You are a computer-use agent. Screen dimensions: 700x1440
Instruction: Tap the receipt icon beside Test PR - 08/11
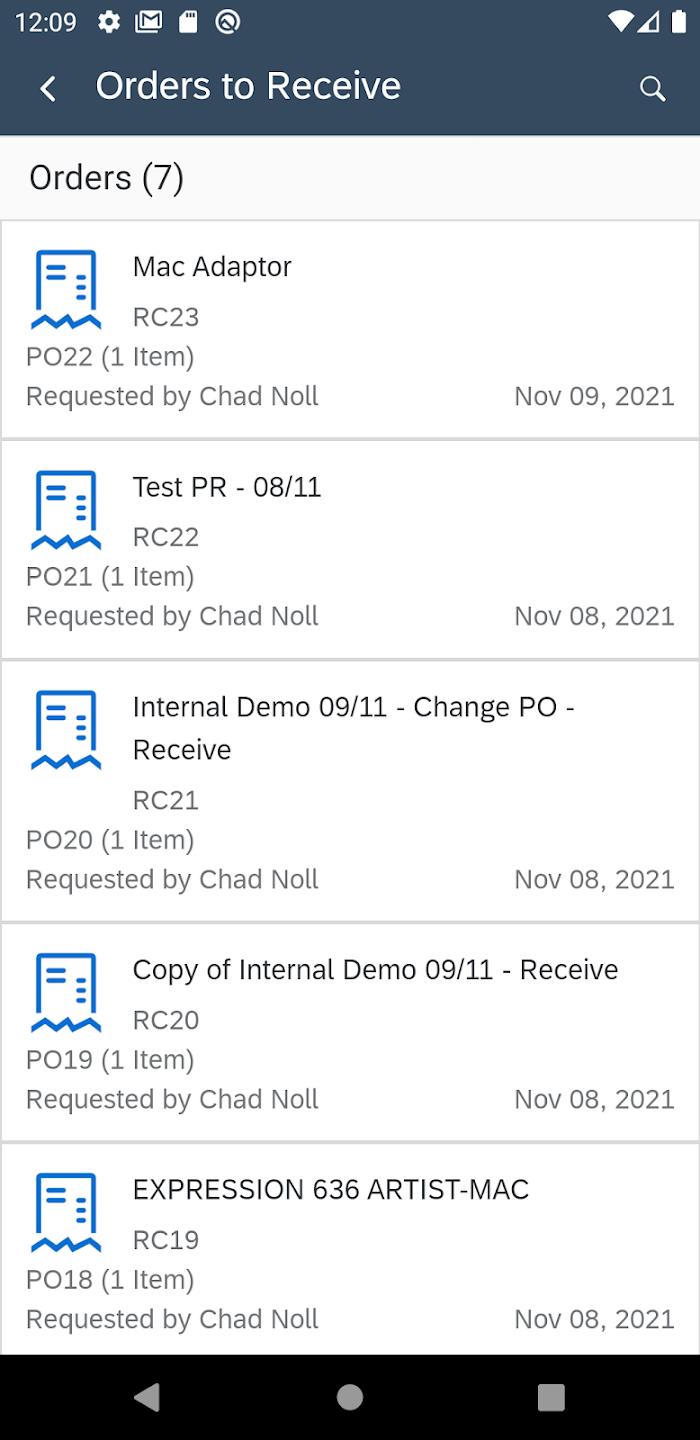(66, 509)
